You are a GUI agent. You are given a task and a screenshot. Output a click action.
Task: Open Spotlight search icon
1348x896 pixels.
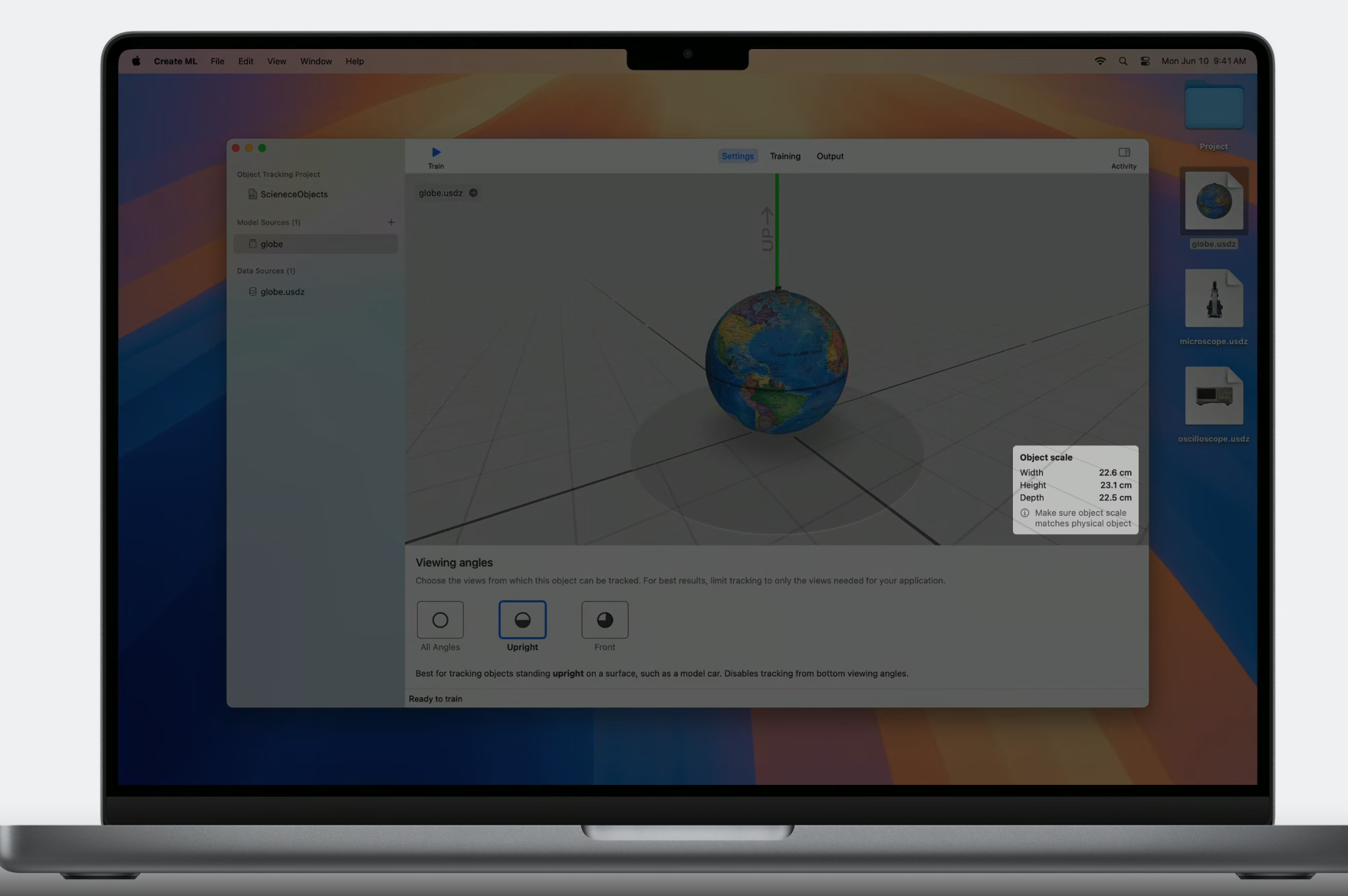click(1123, 61)
